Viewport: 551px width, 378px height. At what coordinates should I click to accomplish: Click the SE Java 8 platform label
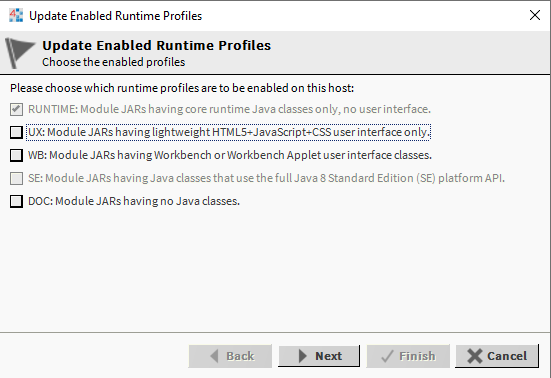click(x=266, y=178)
